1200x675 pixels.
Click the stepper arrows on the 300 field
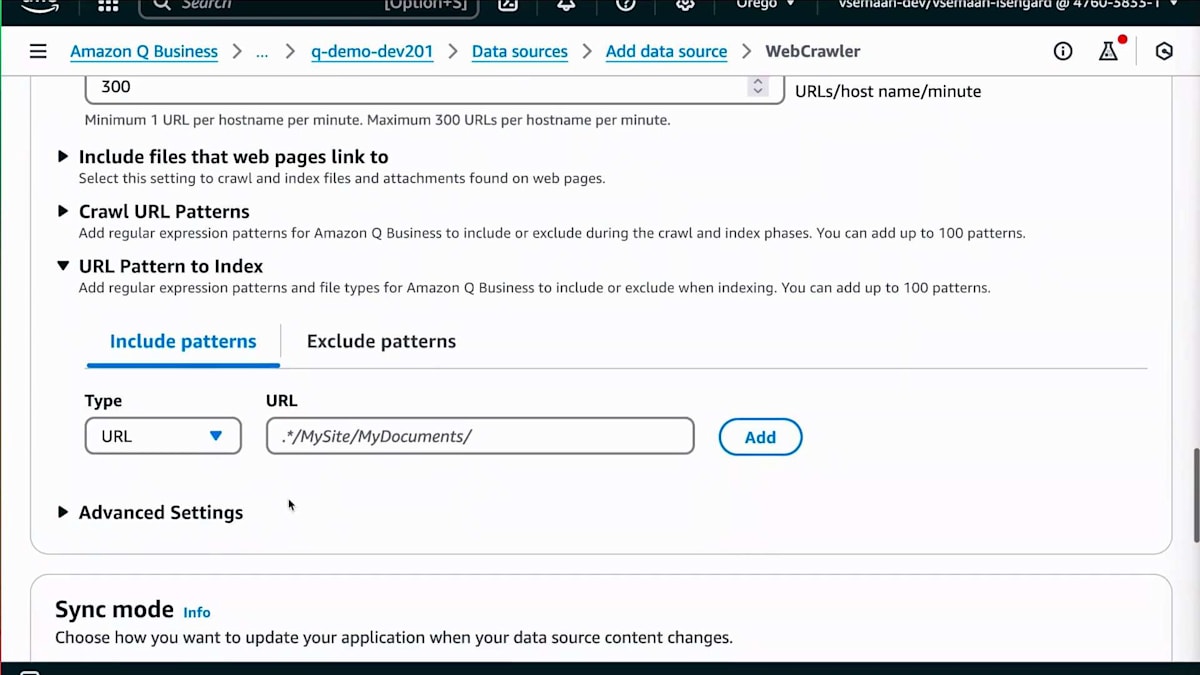pos(758,87)
